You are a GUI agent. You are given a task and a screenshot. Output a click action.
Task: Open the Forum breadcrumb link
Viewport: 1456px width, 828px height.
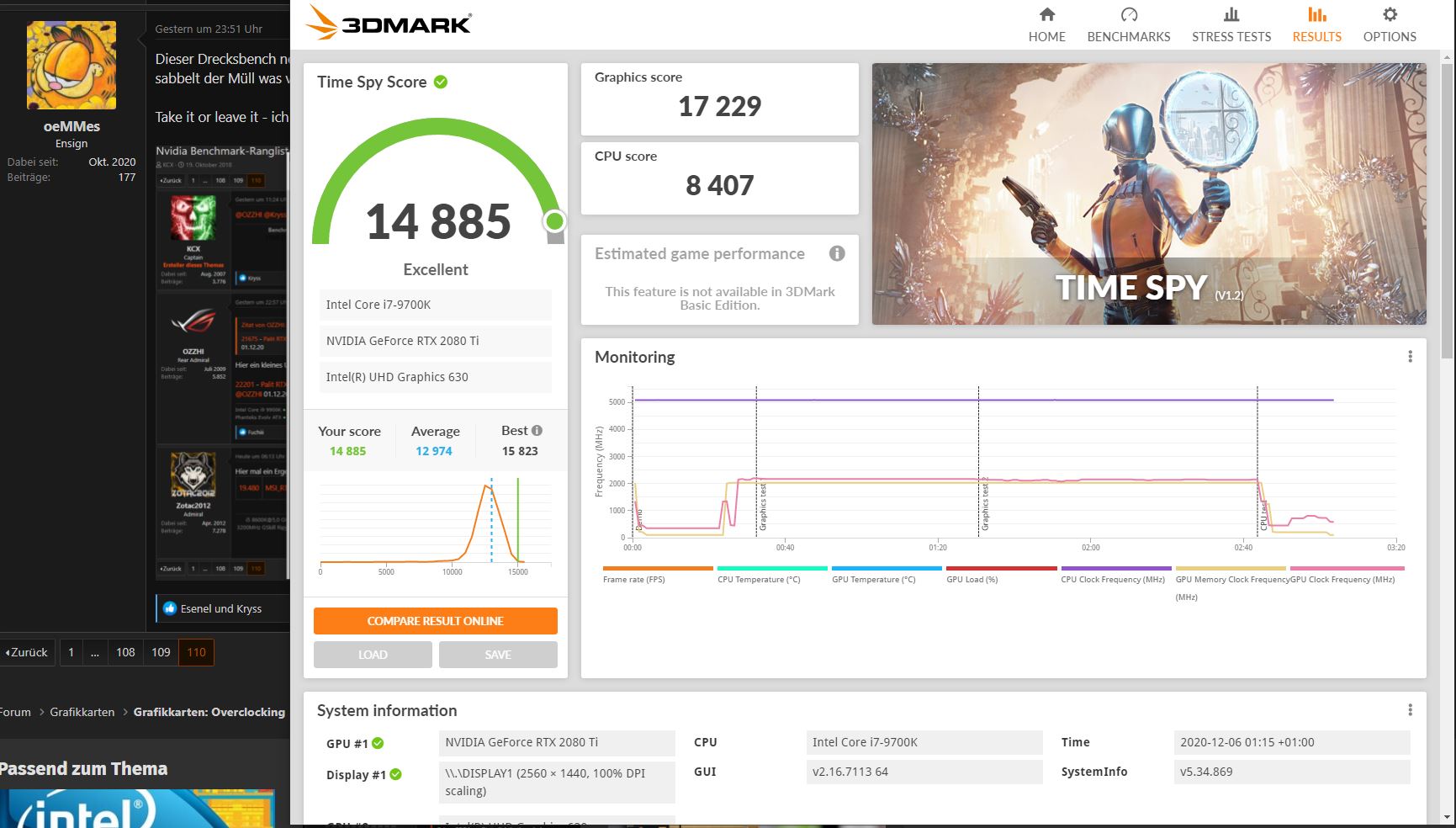pos(15,712)
